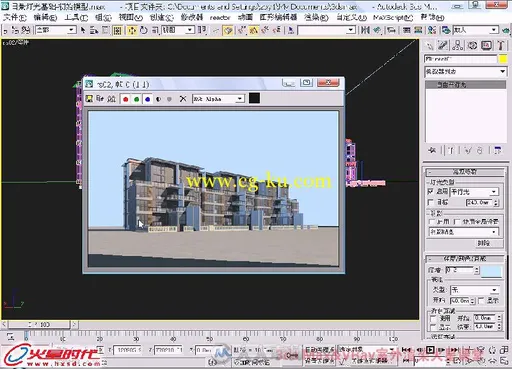Open light type dropdown showing 平行光
Image resolution: width=512 pixels, height=369 pixels.
click(x=474, y=192)
